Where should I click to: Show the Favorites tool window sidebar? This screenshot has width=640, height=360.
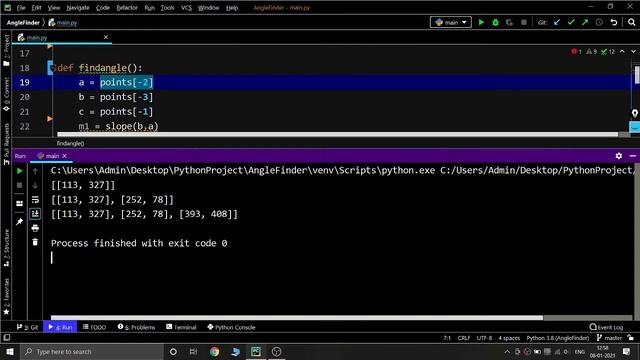pyautogui.click(x=6, y=297)
